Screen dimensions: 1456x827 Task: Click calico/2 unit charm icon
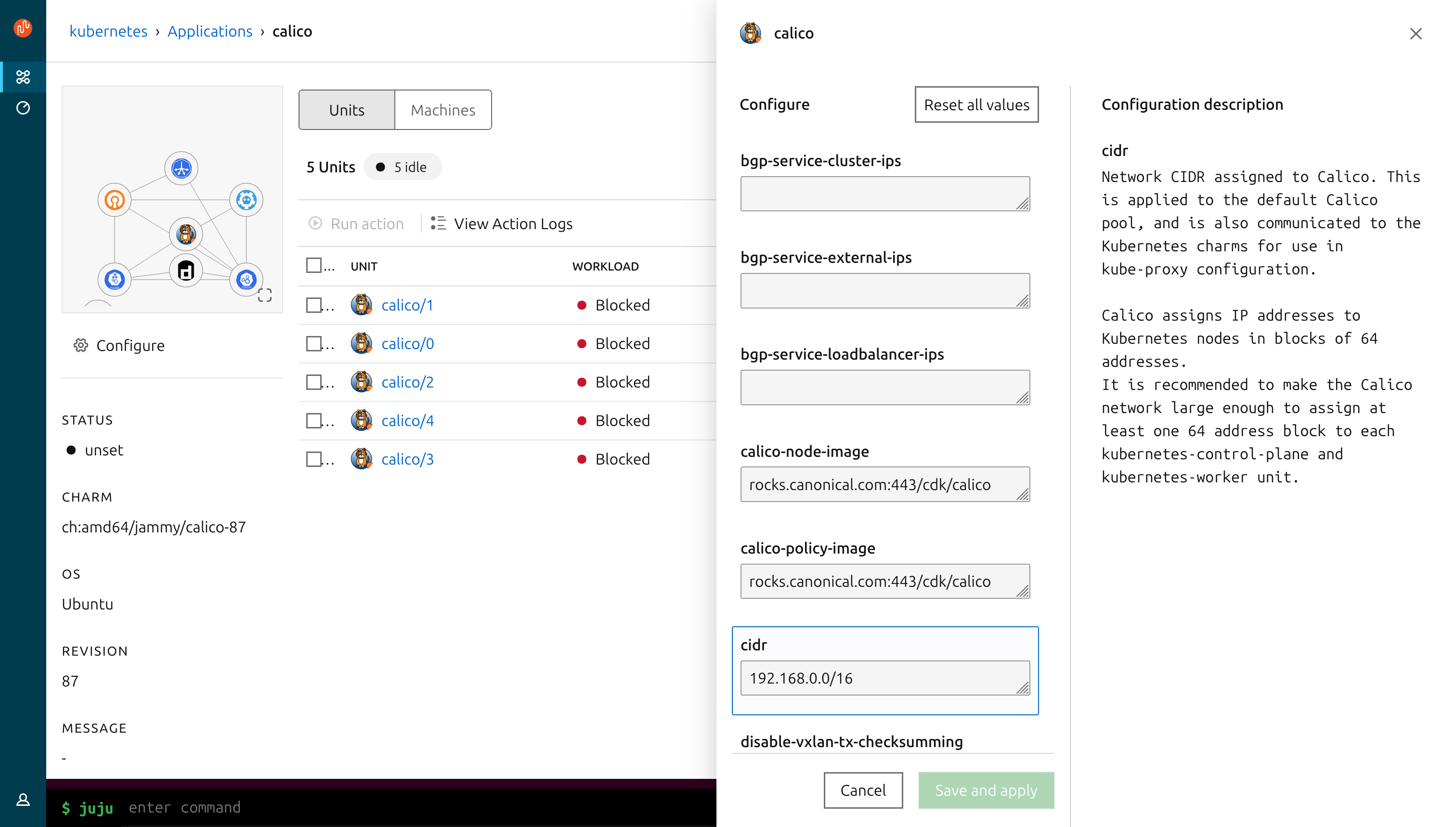coord(361,382)
